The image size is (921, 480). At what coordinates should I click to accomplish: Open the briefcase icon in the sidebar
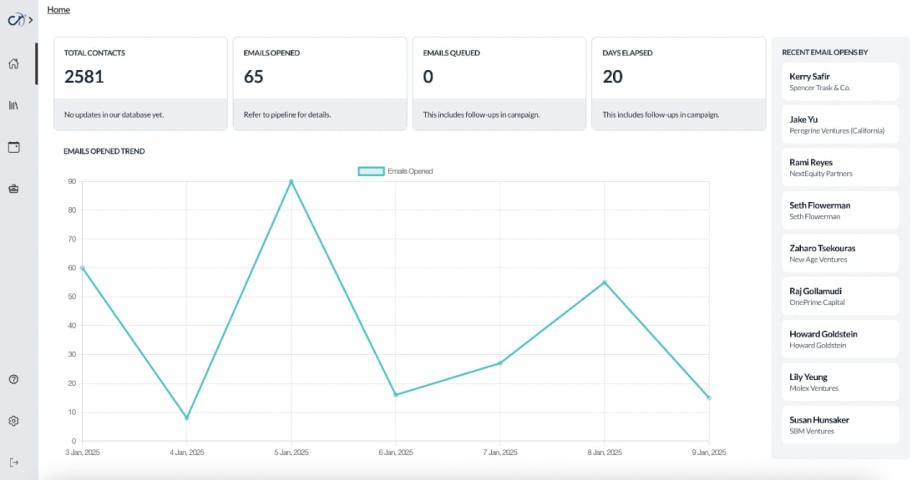click(14, 188)
